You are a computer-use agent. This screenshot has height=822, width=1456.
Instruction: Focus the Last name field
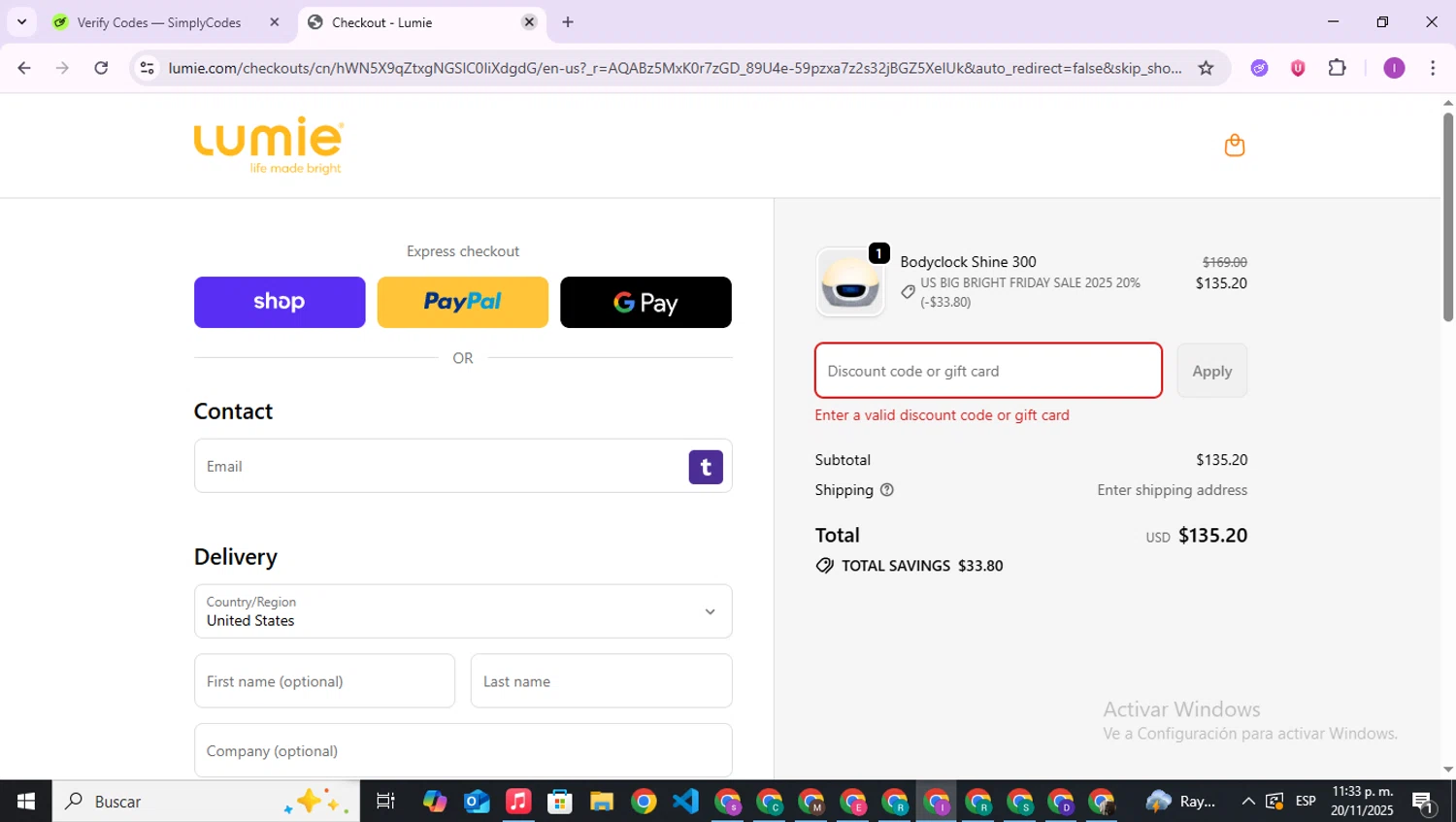[x=601, y=681]
